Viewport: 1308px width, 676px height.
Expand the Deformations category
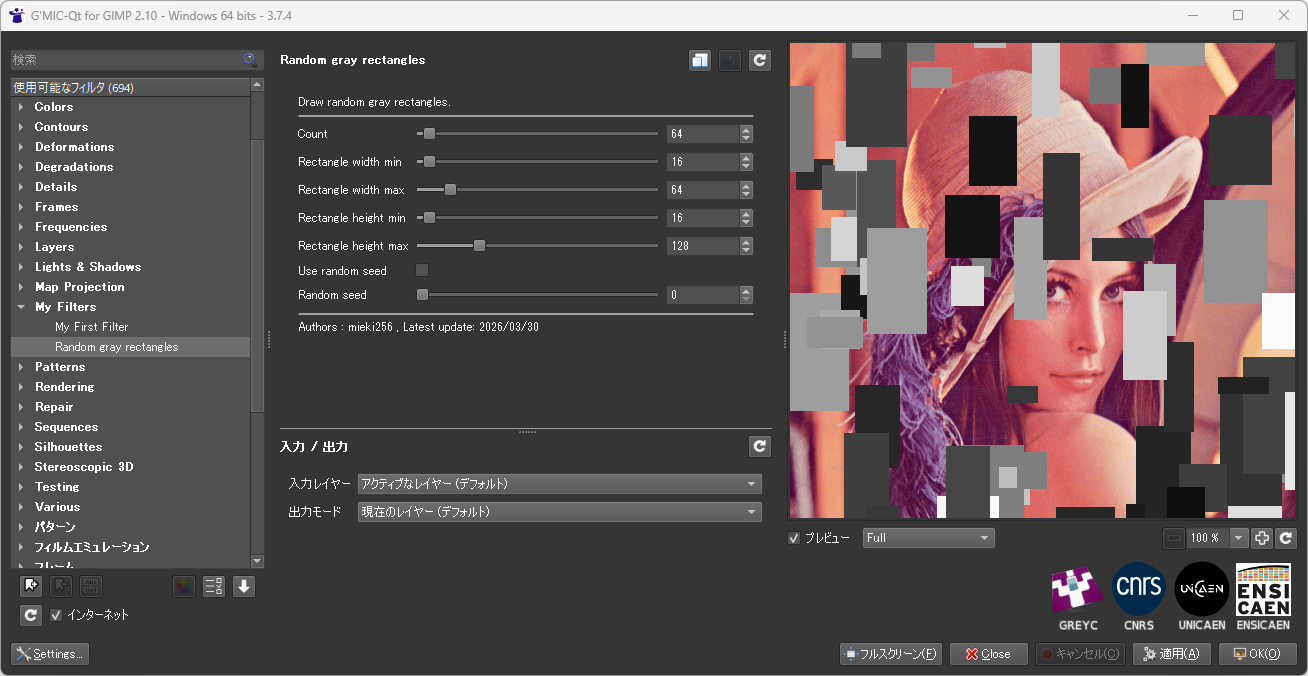tap(21, 147)
